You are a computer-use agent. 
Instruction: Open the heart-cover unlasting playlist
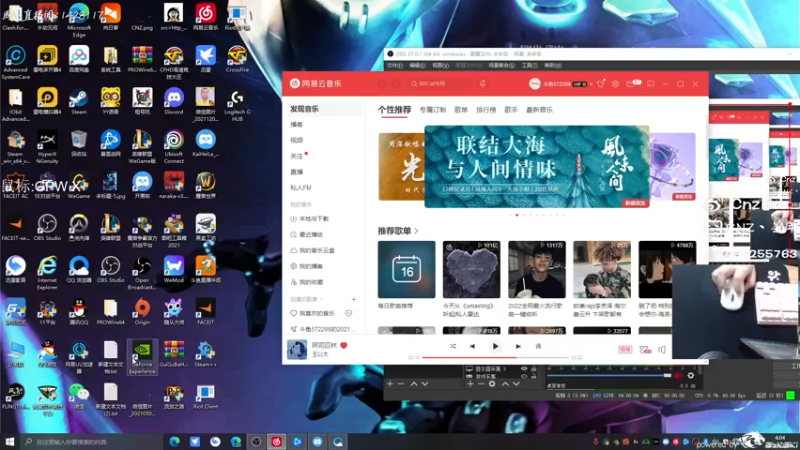471,269
